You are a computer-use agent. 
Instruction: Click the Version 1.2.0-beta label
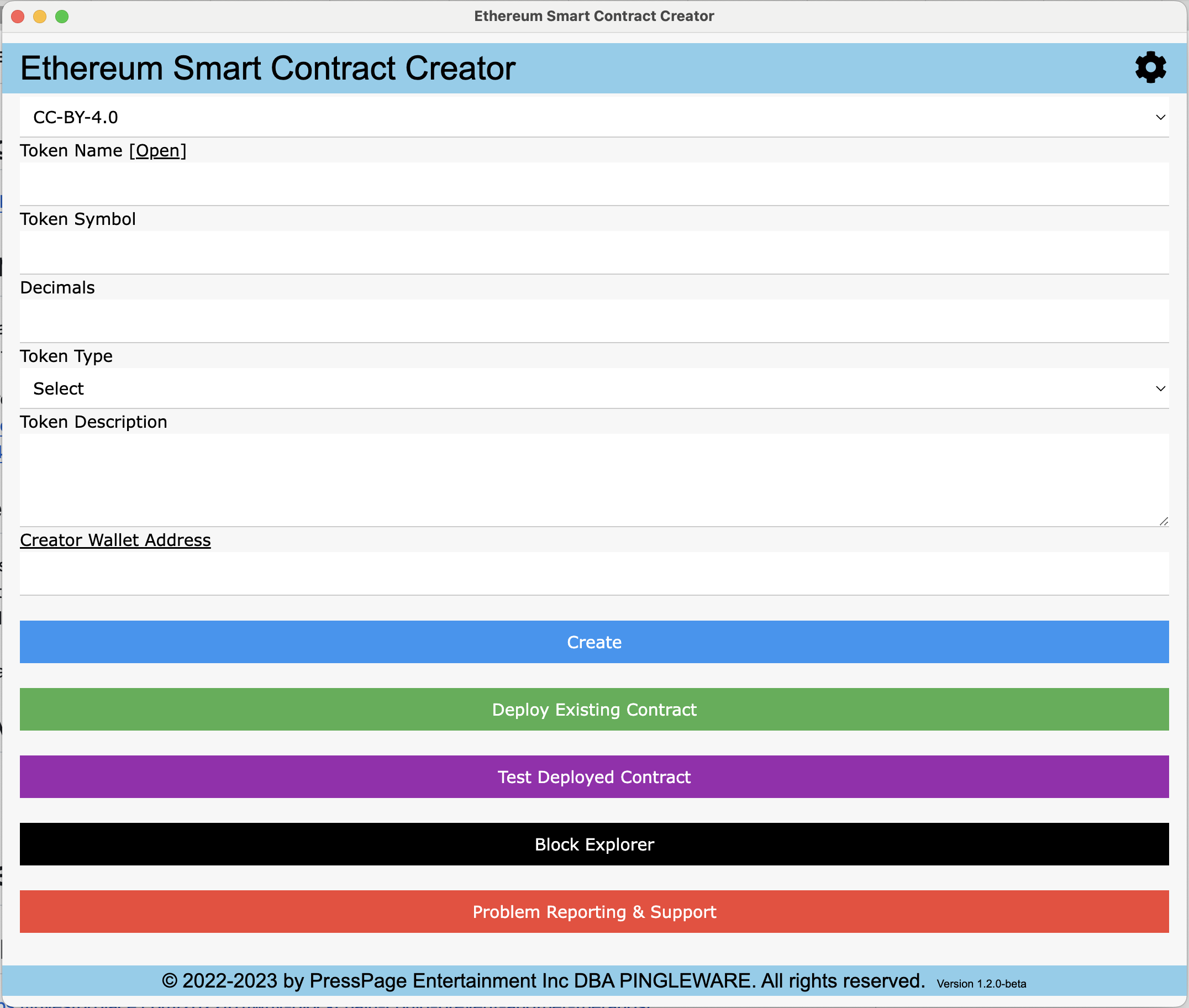tap(981, 984)
